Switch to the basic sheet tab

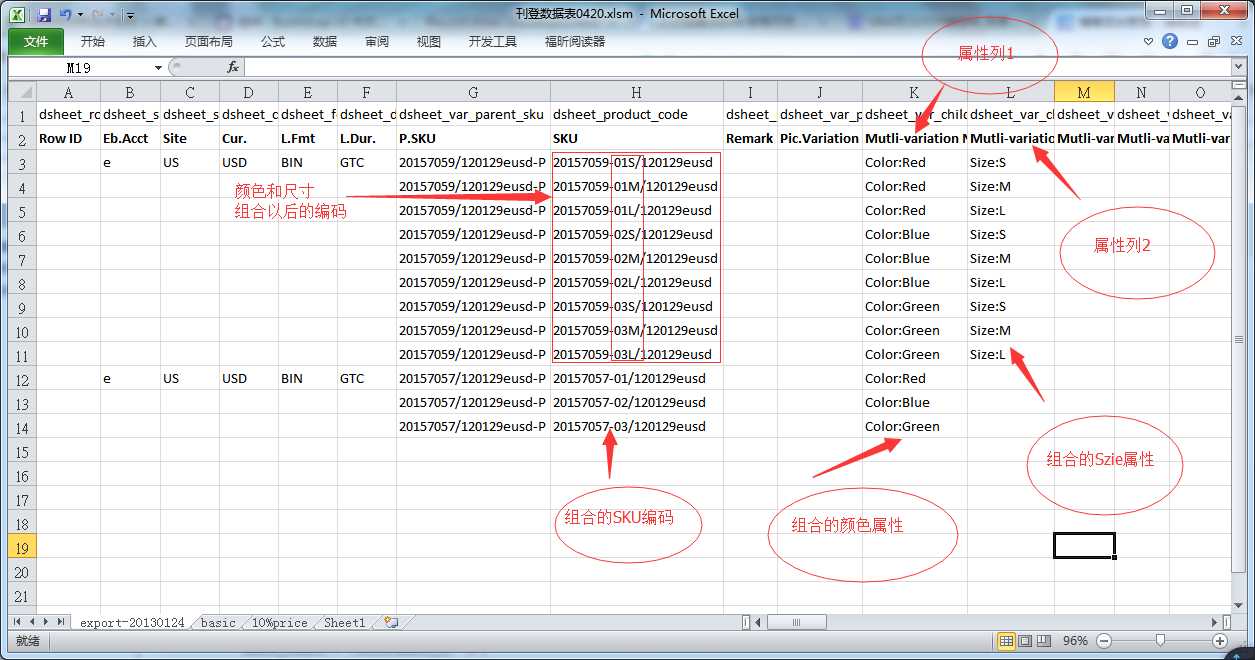click(x=218, y=622)
